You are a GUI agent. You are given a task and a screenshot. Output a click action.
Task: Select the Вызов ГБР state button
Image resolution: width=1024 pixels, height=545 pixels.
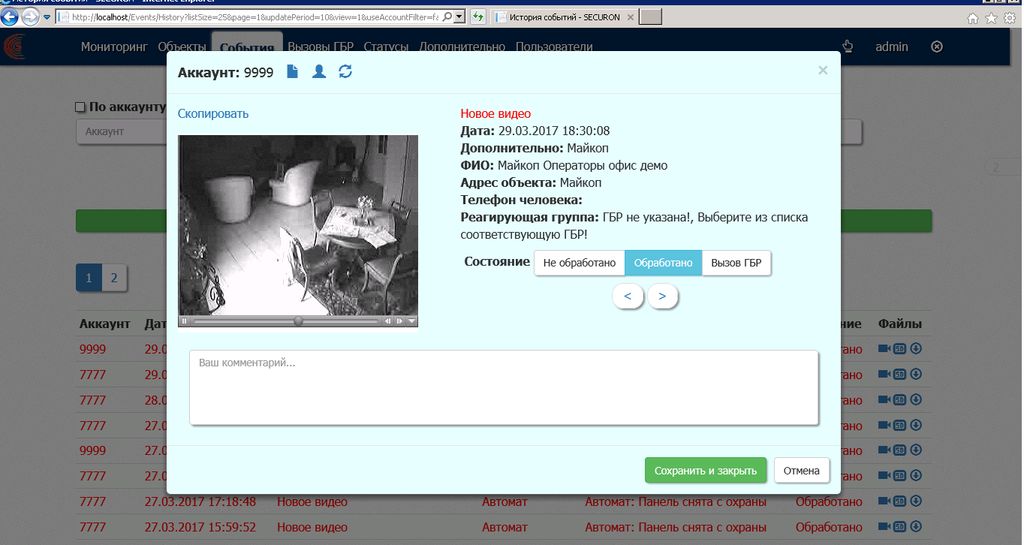(736, 262)
